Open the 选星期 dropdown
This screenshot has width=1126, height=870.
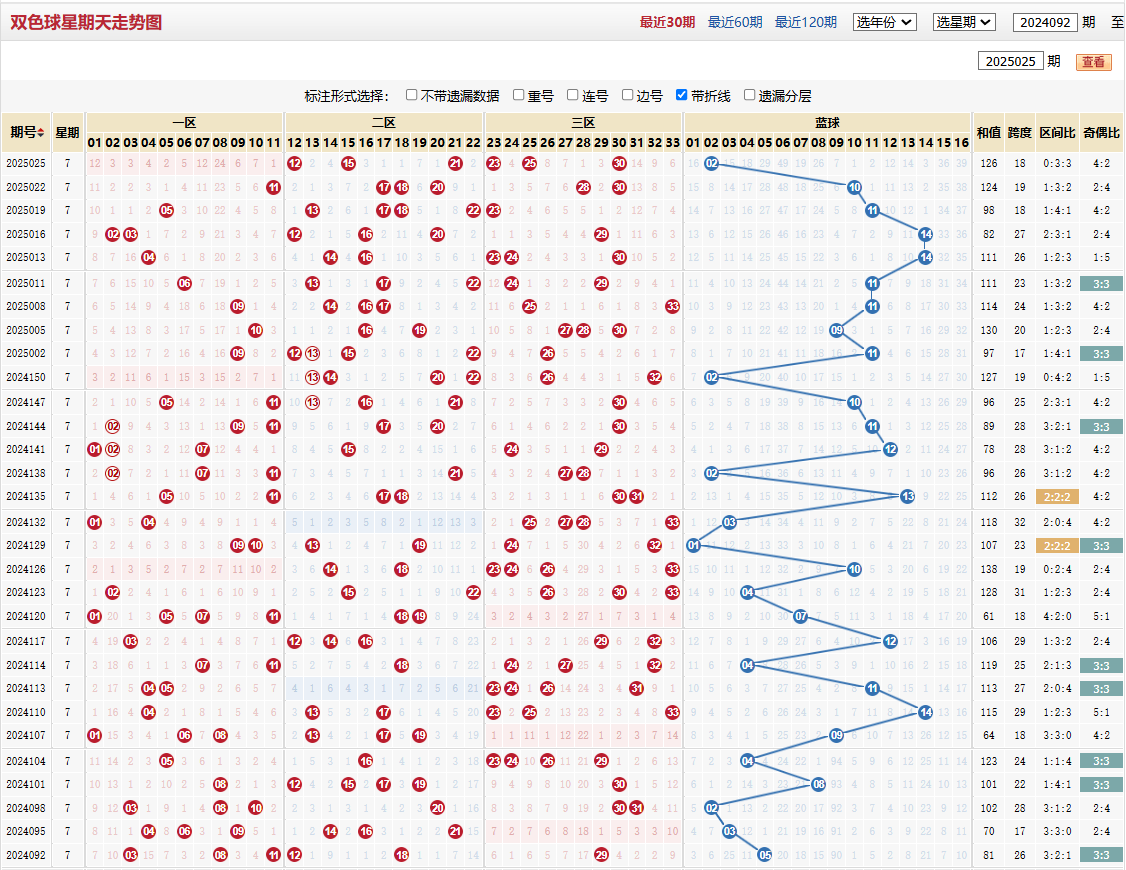click(964, 22)
